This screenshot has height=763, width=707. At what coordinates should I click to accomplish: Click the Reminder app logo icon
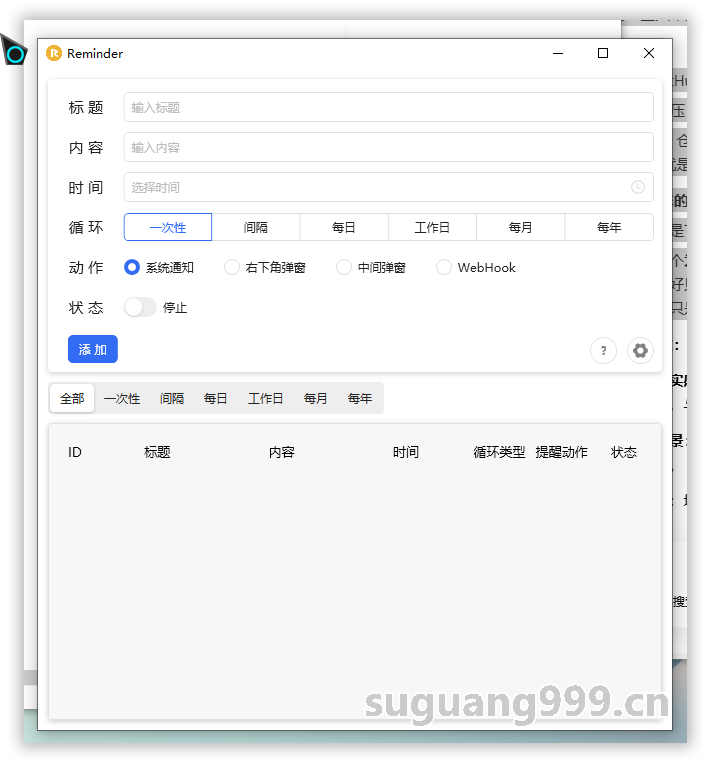point(54,54)
